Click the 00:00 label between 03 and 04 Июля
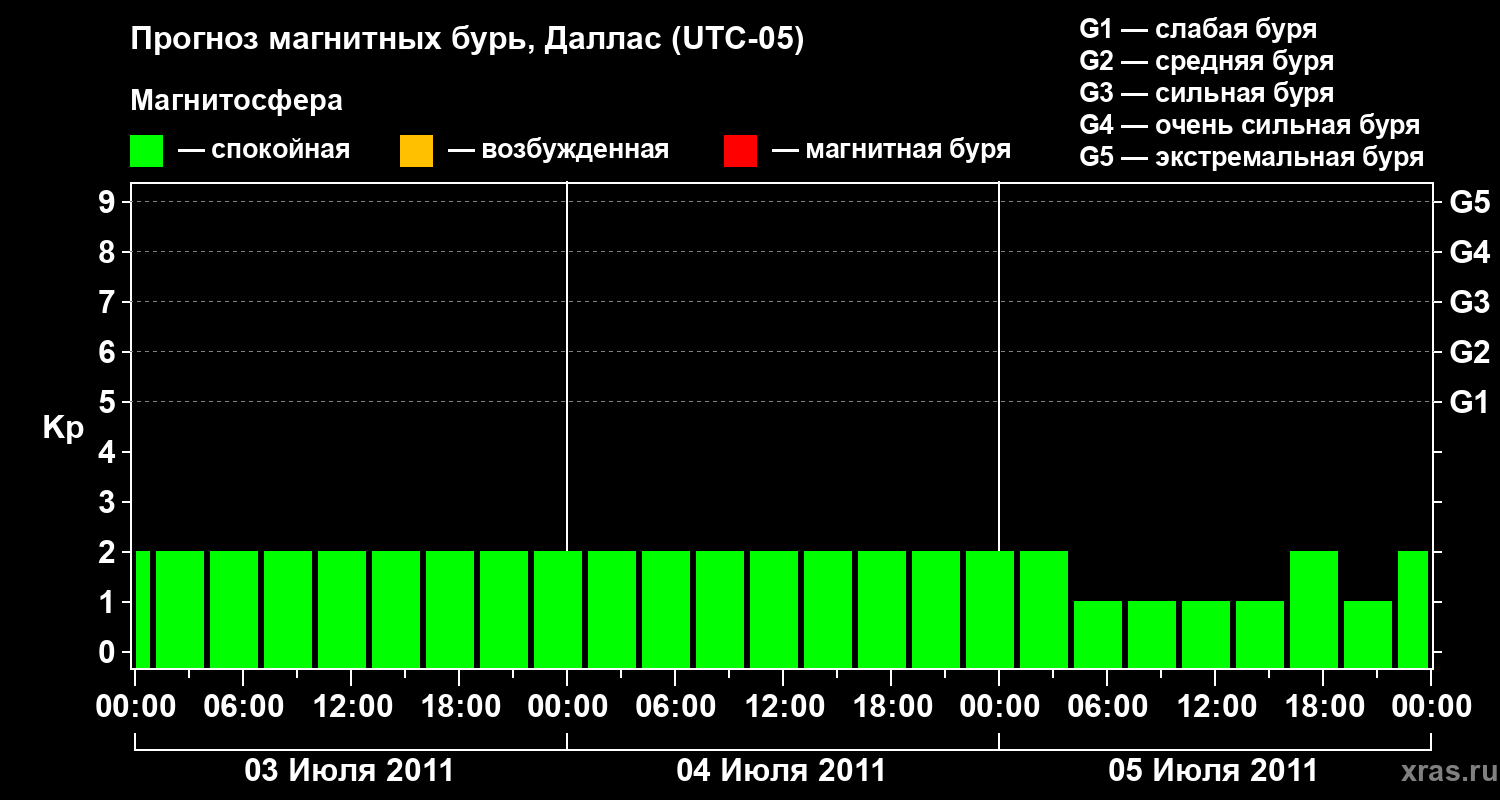The width and height of the screenshot is (1500, 800). click(x=567, y=707)
